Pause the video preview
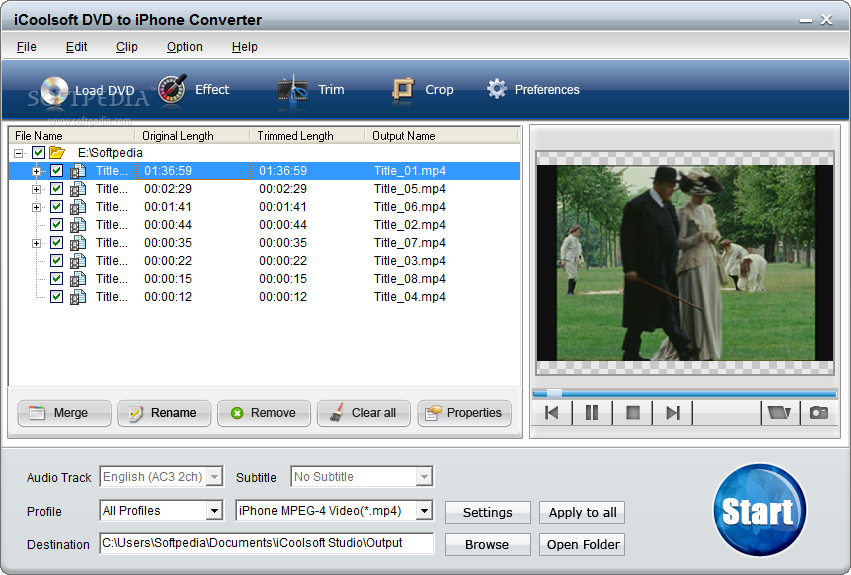The width and height of the screenshot is (851, 575). pos(592,413)
